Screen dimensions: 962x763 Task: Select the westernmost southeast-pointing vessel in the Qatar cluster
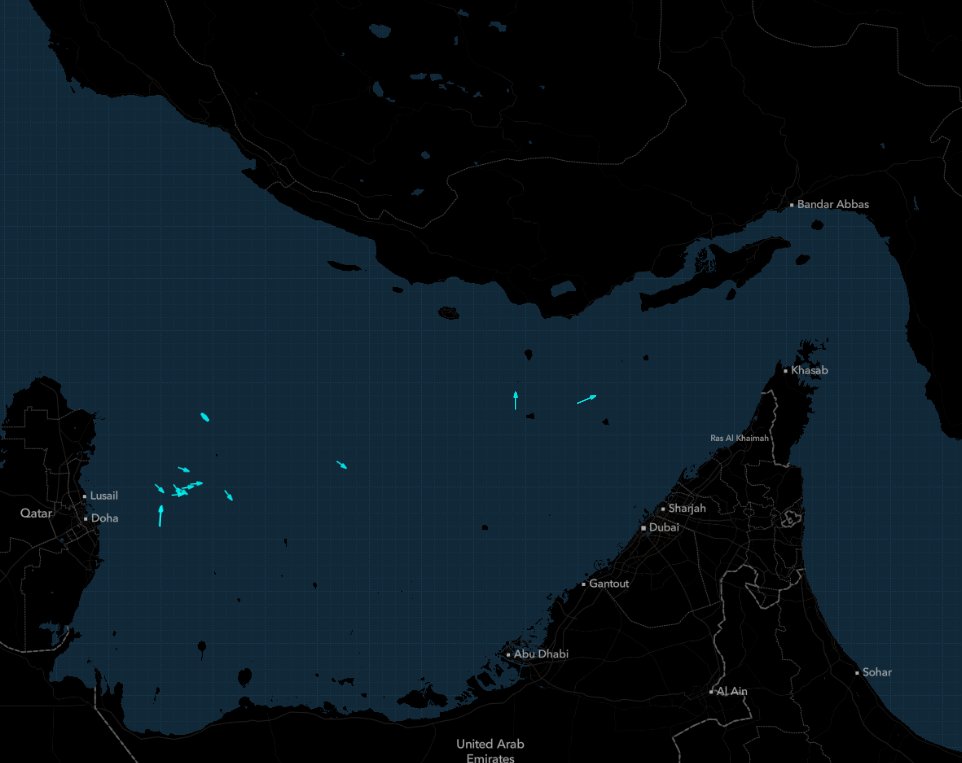[160, 488]
